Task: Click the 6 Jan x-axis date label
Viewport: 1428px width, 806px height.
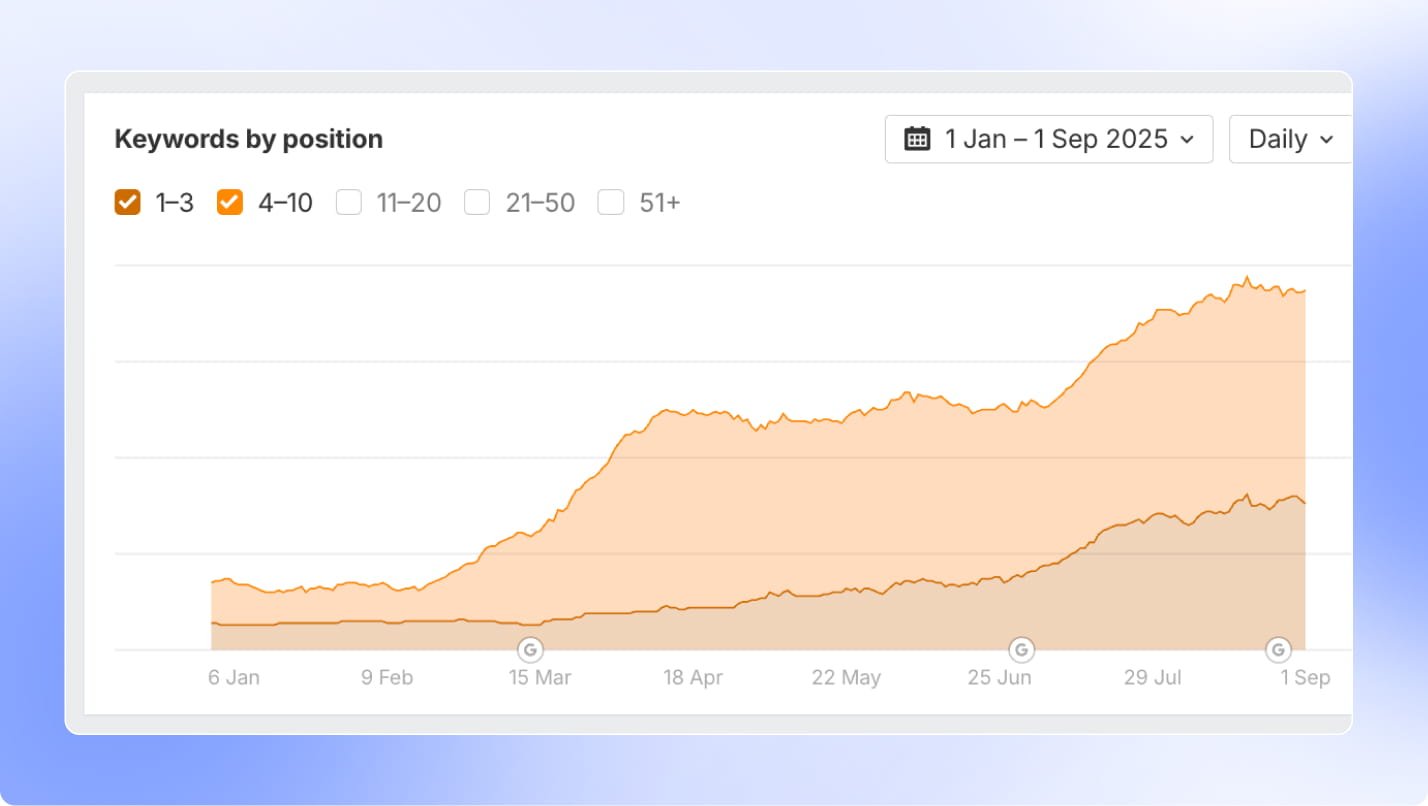Action: (234, 678)
